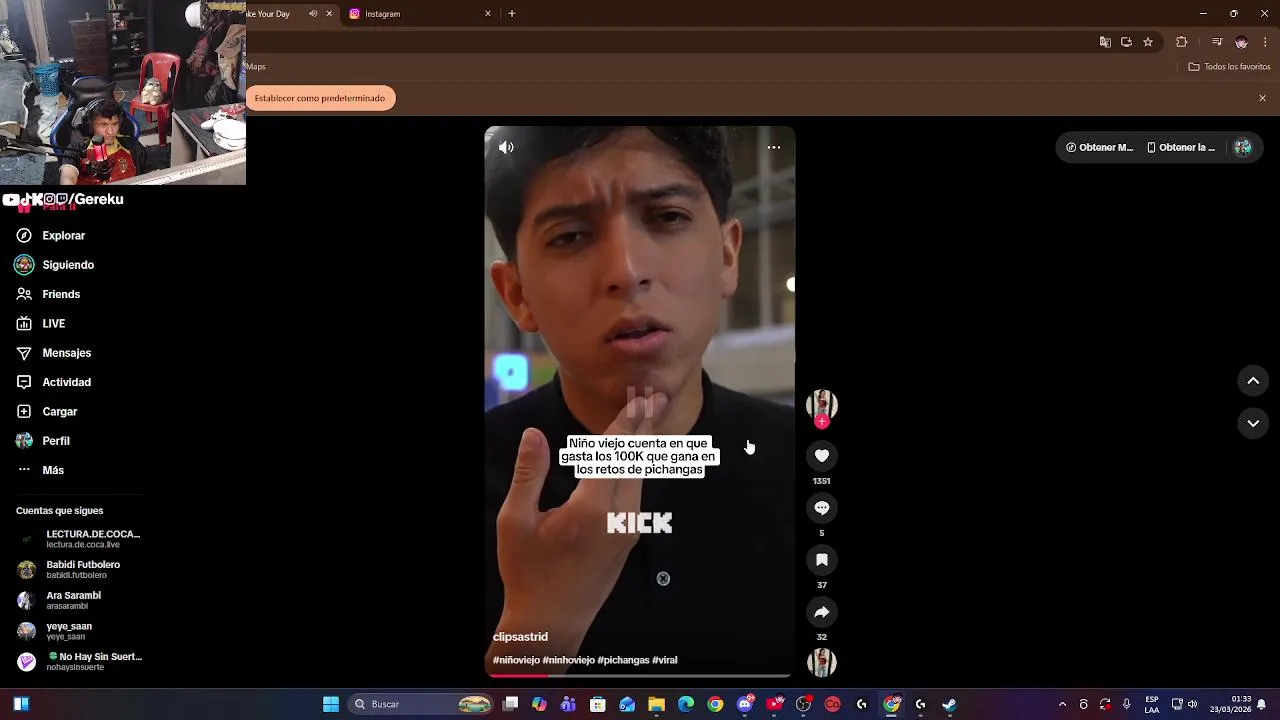Click the install app icon in address bar
1280x720 pixels.
coord(1126,42)
